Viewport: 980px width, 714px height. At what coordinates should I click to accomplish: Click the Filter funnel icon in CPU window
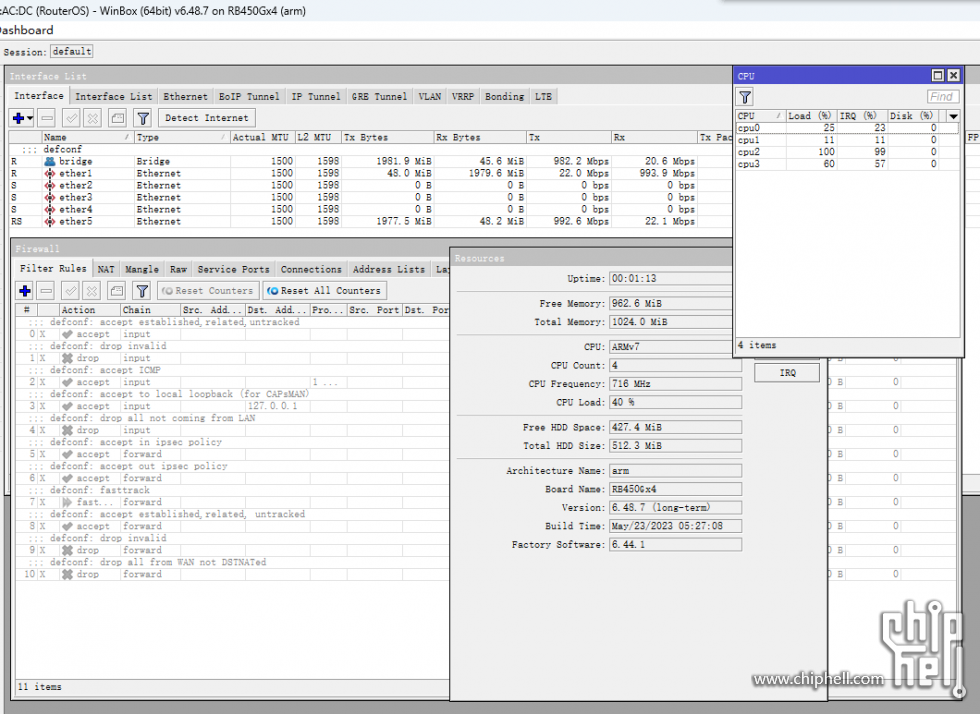click(x=745, y=97)
